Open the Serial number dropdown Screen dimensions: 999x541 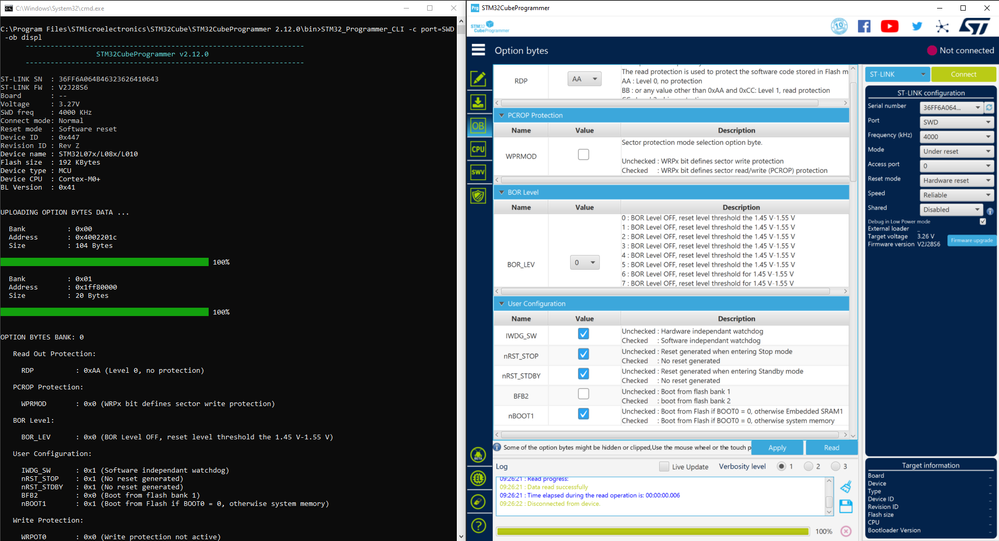(x=952, y=108)
